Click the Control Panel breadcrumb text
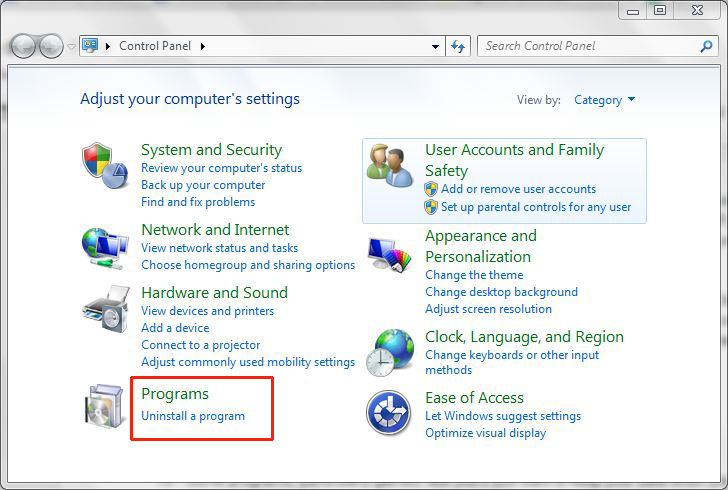Image resolution: width=728 pixels, height=490 pixels. point(155,46)
